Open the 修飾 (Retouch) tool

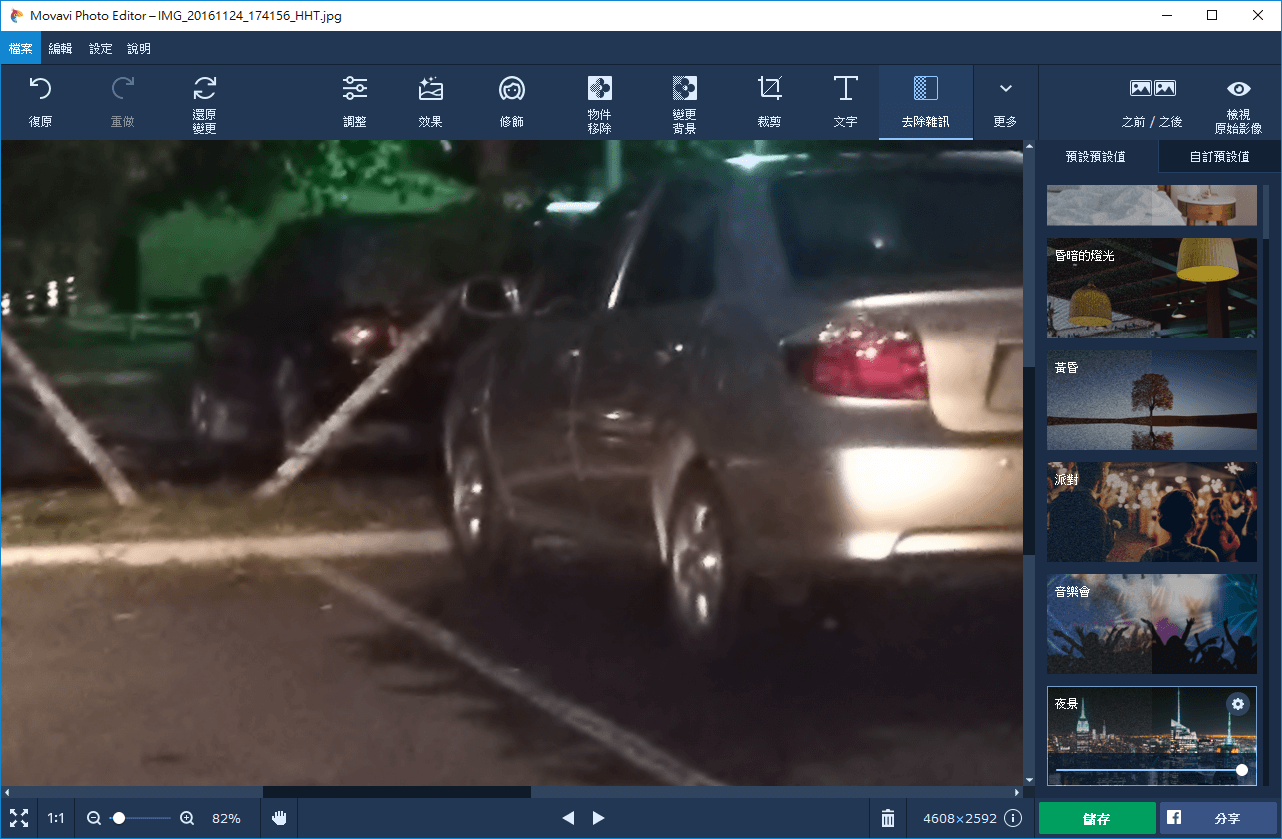tap(511, 90)
